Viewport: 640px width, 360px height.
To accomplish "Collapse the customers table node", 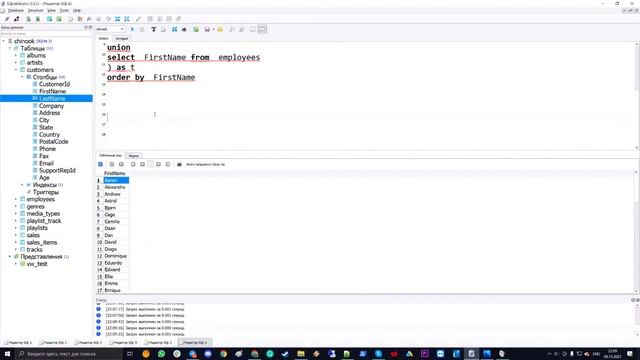I will point(16,70).
